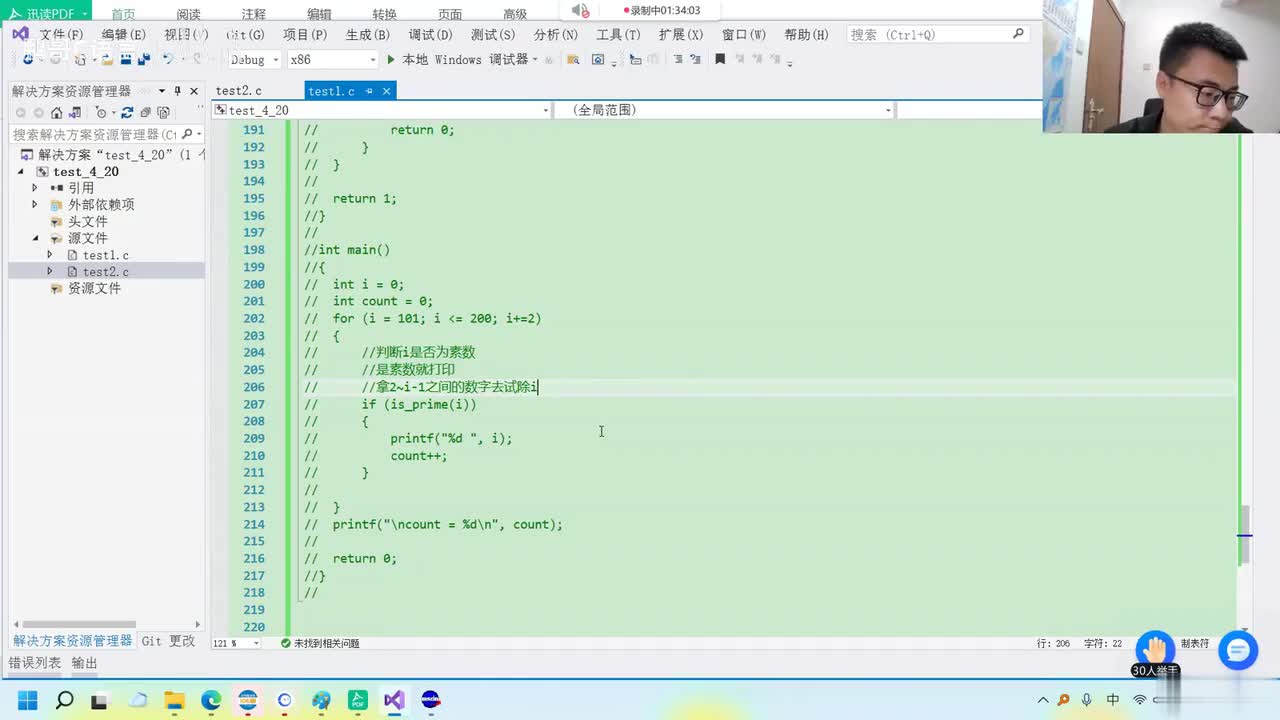Click the taskbar Search icon
This screenshot has width=1280, height=720.
click(64, 699)
